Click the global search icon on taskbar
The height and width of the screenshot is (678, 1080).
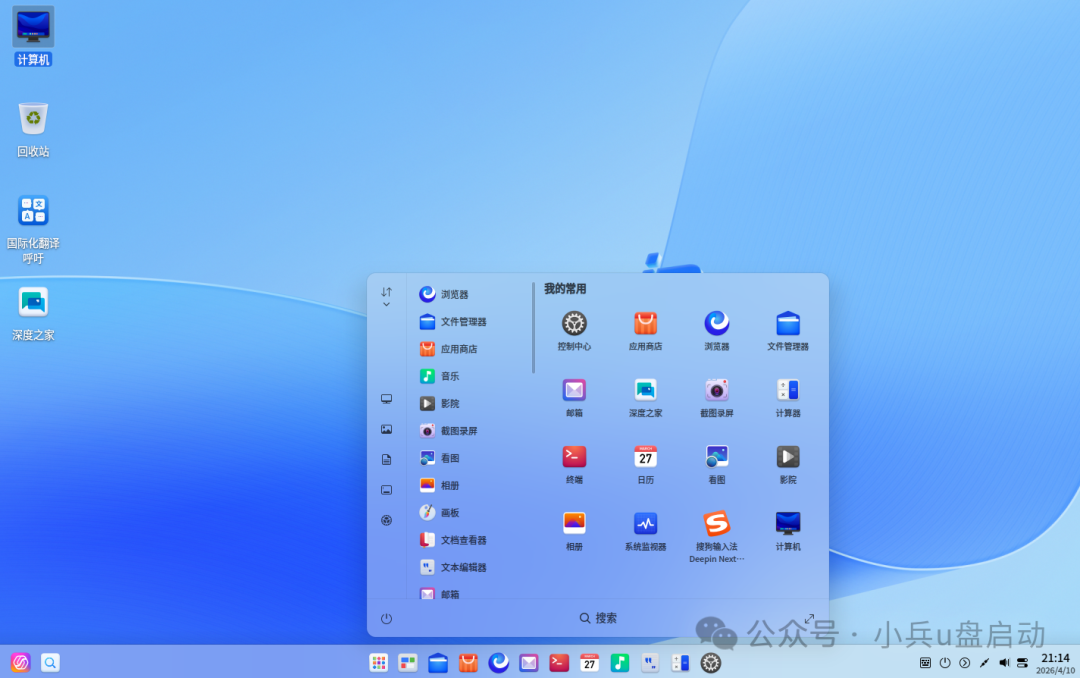coord(50,663)
